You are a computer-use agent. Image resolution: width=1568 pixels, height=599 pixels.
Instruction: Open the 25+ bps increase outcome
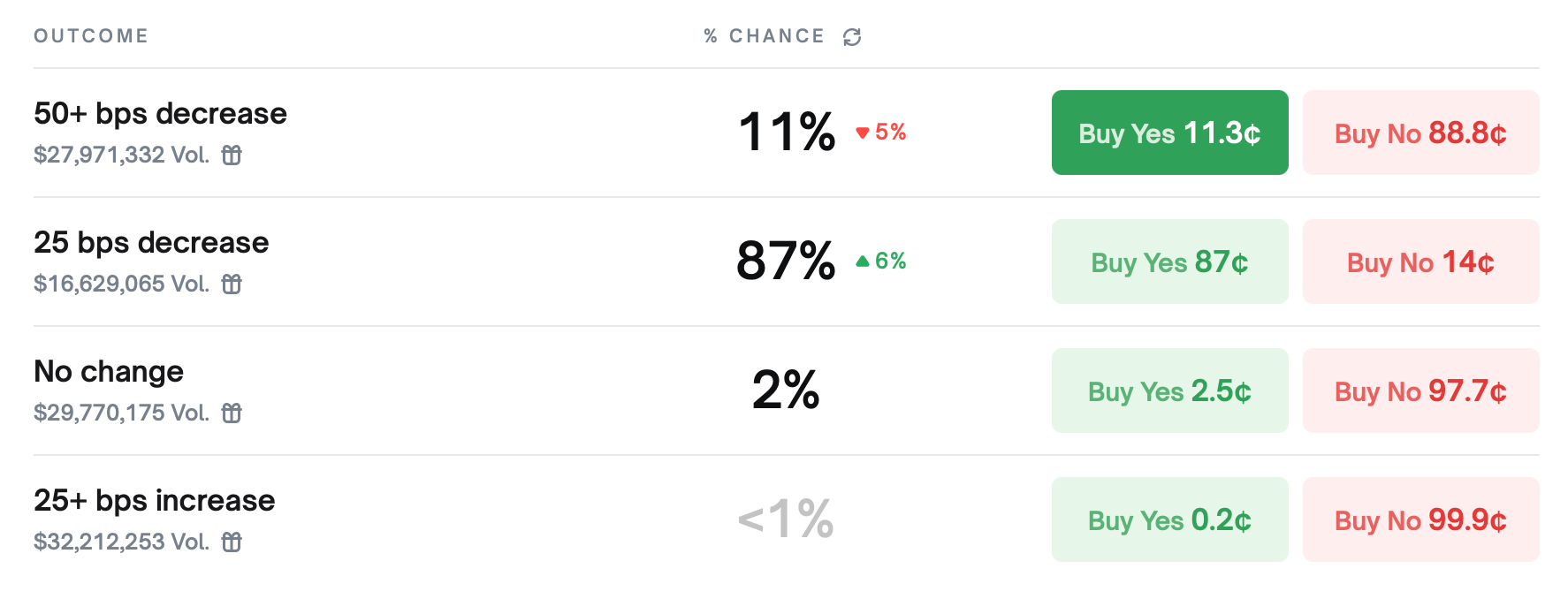point(786,519)
